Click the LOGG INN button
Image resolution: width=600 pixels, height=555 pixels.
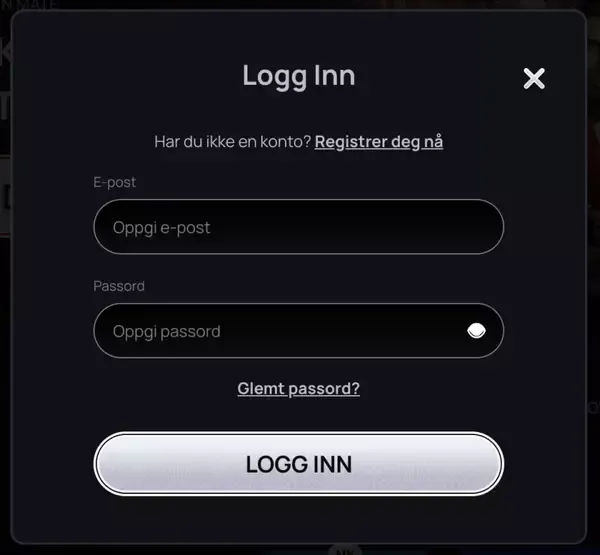pos(298,464)
